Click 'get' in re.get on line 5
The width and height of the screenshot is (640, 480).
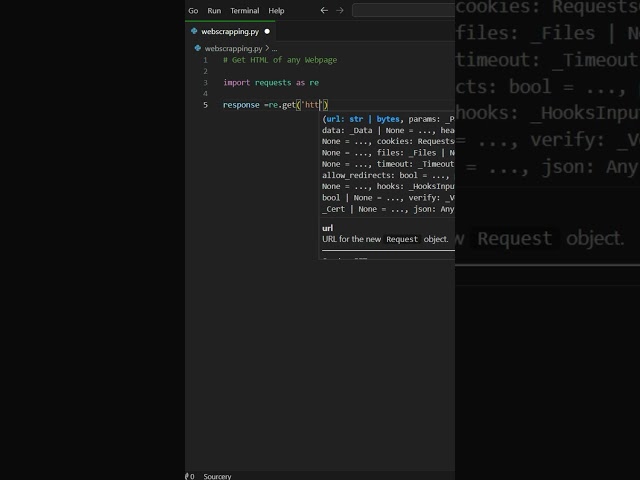(x=289, y=105)
